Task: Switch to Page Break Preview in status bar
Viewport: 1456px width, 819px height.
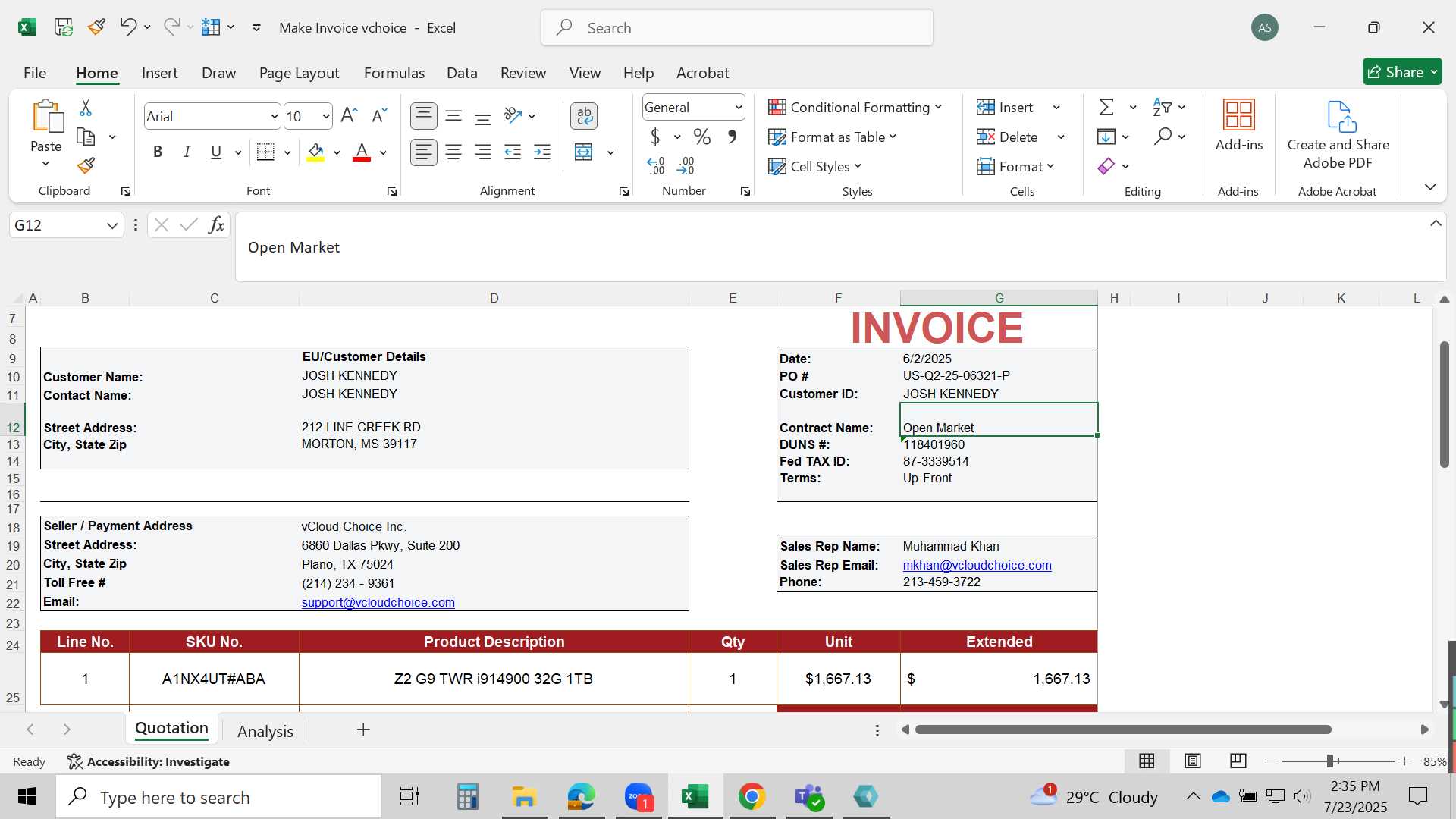Action: (1238, 761)
